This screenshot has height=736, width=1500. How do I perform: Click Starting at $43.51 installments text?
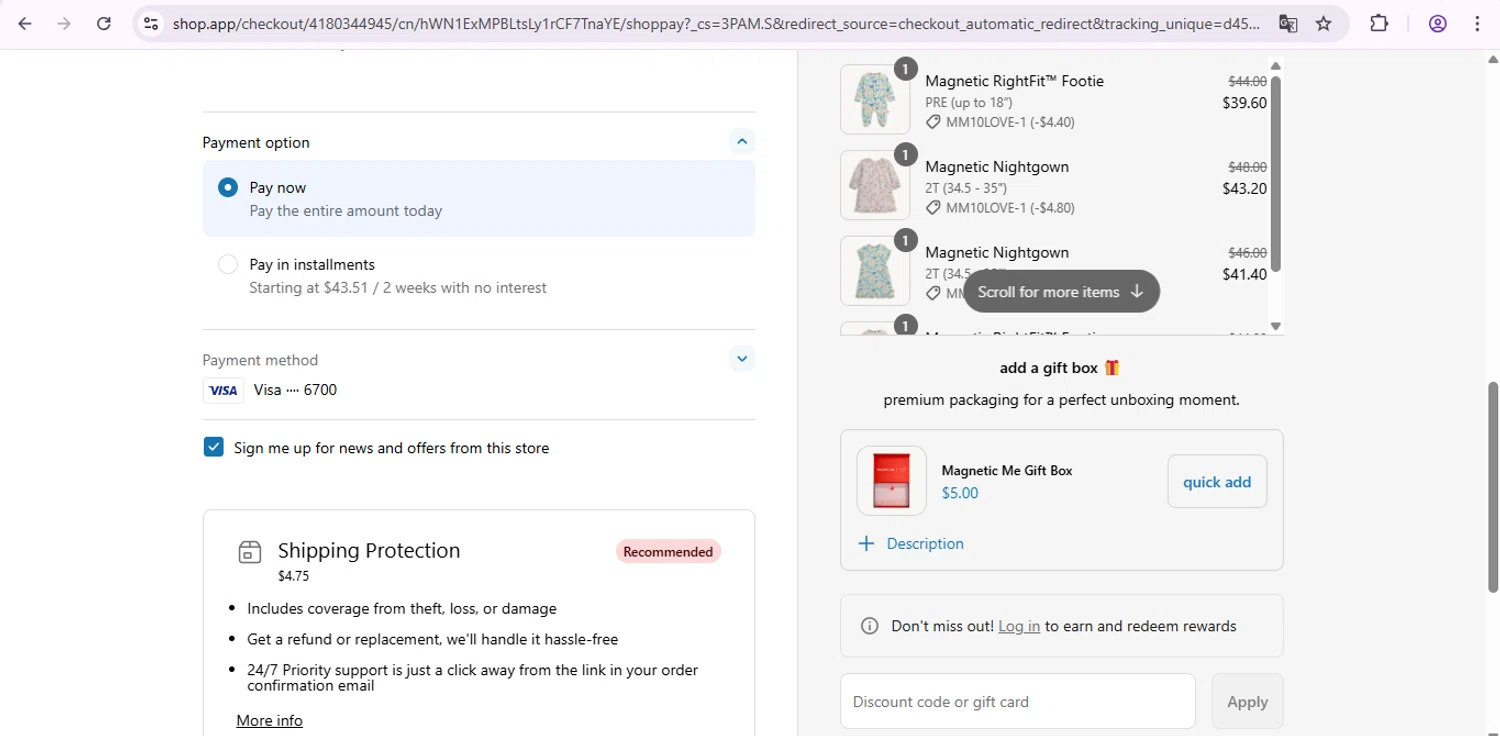(398, 288)
